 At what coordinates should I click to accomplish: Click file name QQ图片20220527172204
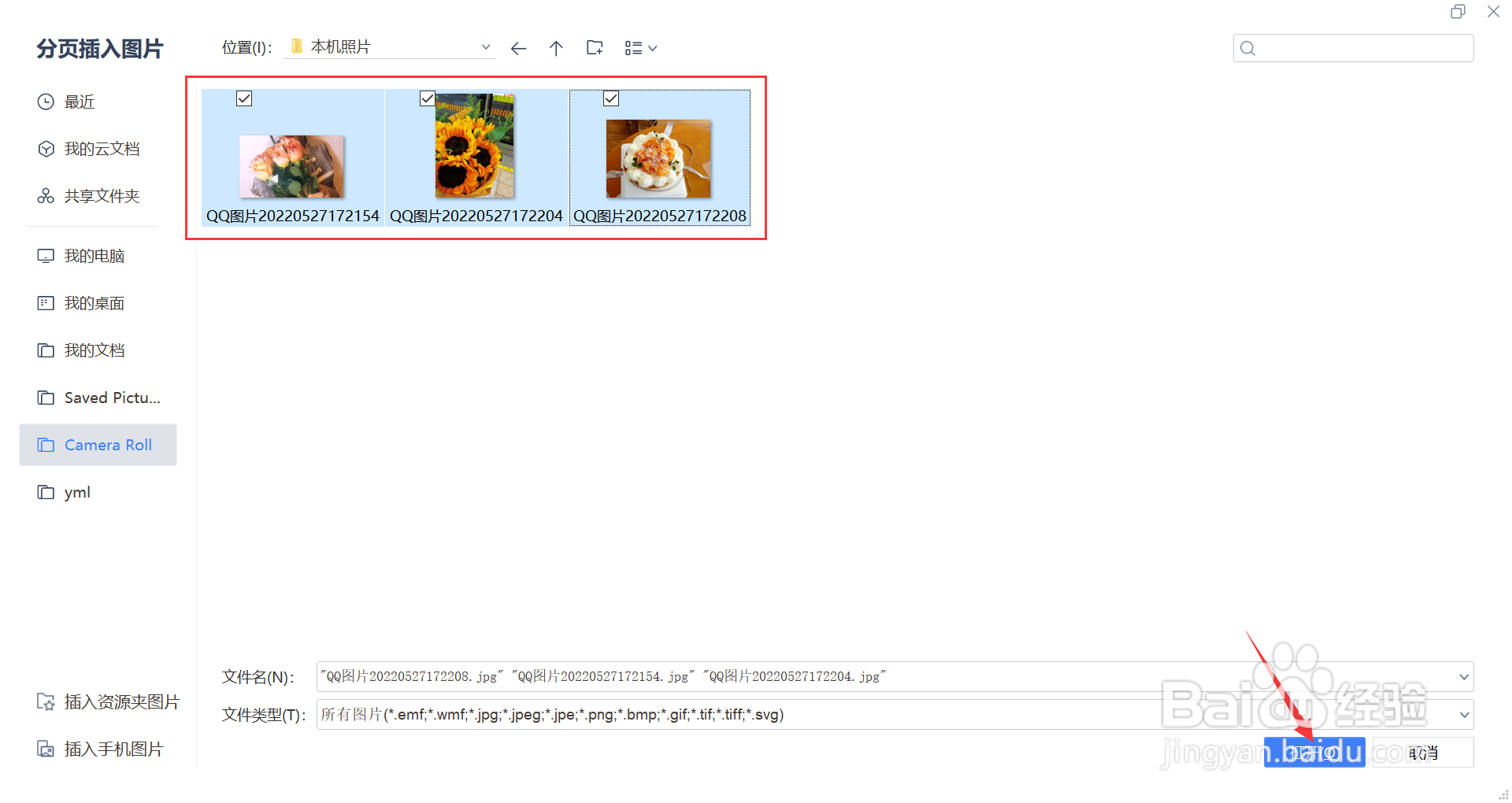point(476,216)
